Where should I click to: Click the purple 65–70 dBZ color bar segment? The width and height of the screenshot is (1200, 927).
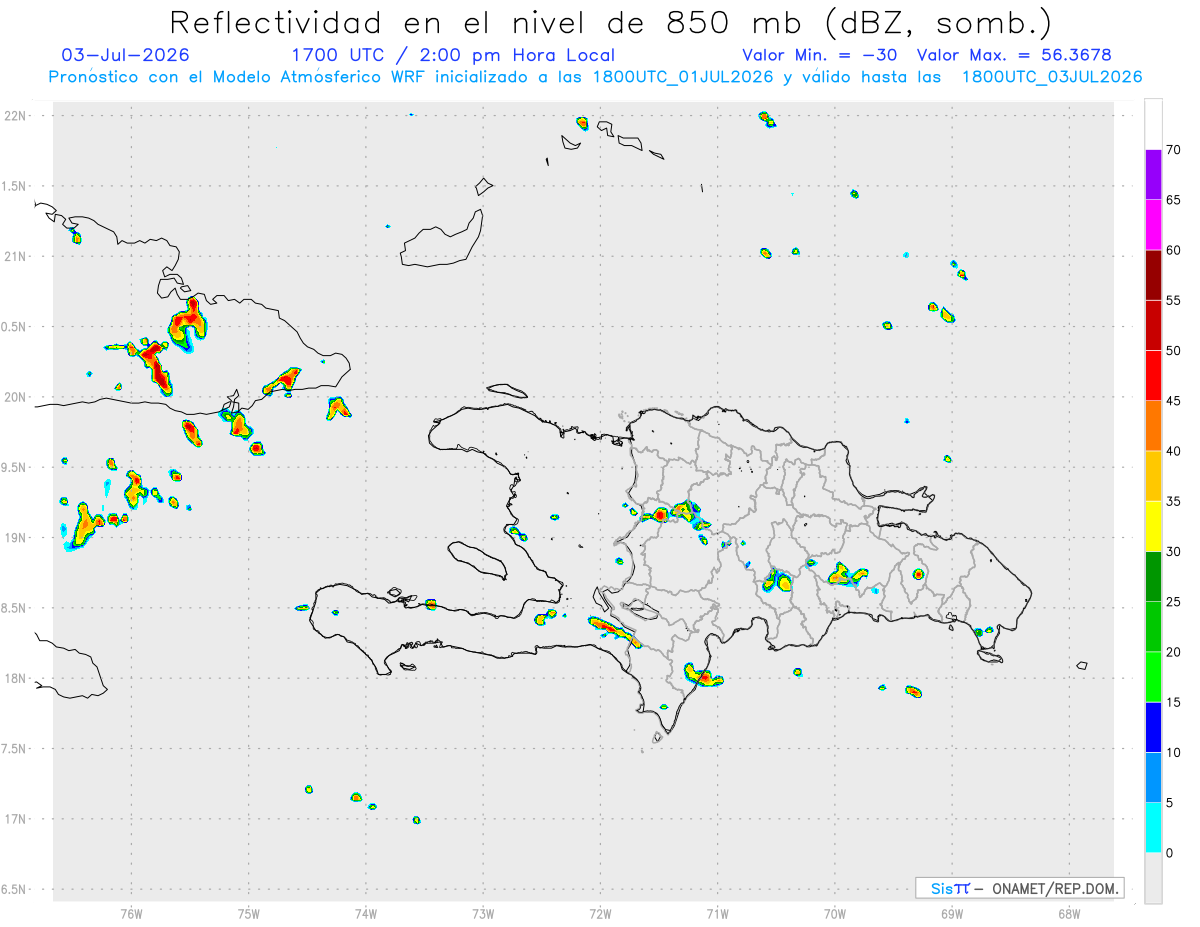tap(1153, 175)
